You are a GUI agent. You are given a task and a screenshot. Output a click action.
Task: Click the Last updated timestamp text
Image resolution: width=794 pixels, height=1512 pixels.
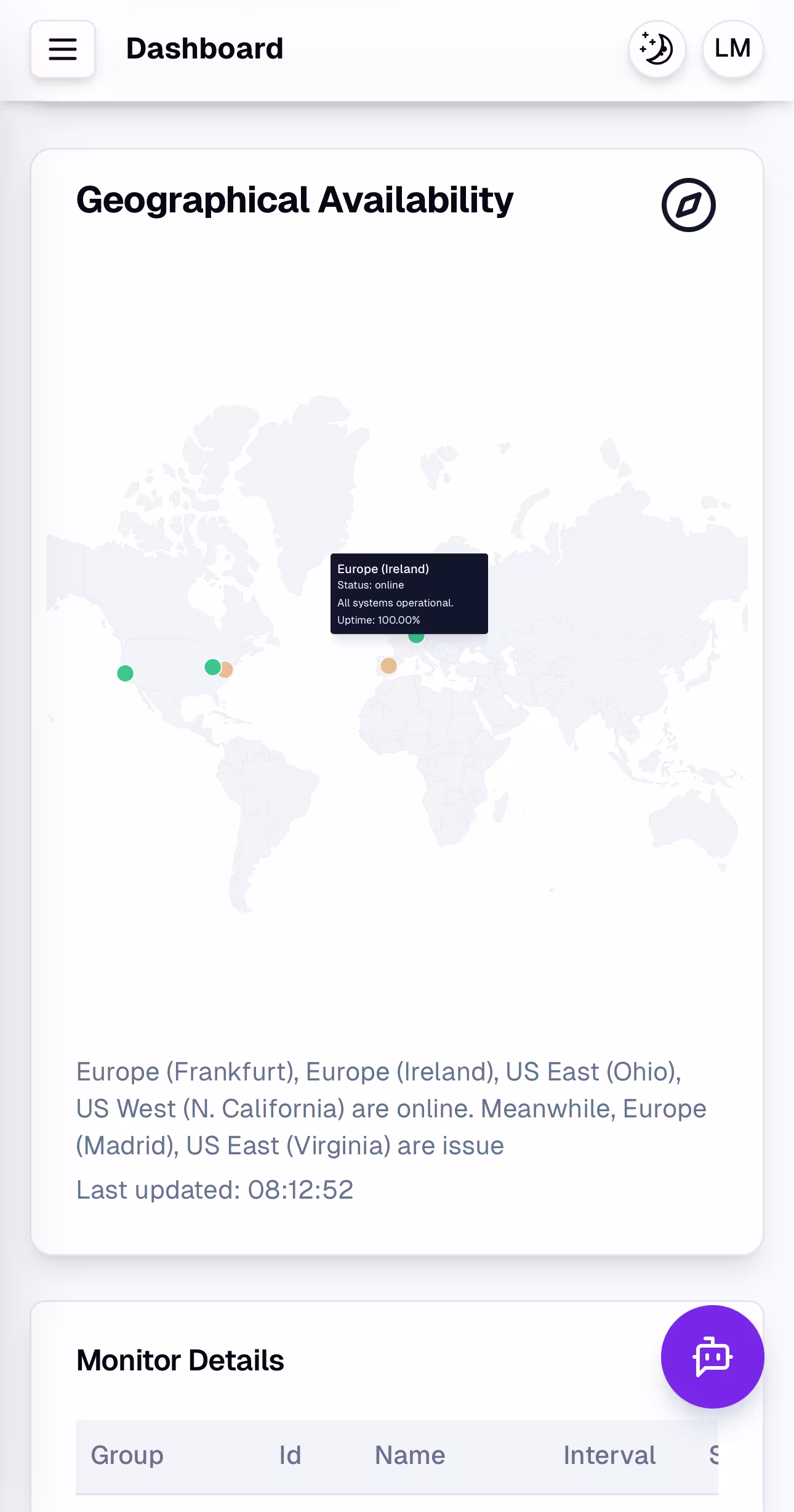tap(214, 1189)
